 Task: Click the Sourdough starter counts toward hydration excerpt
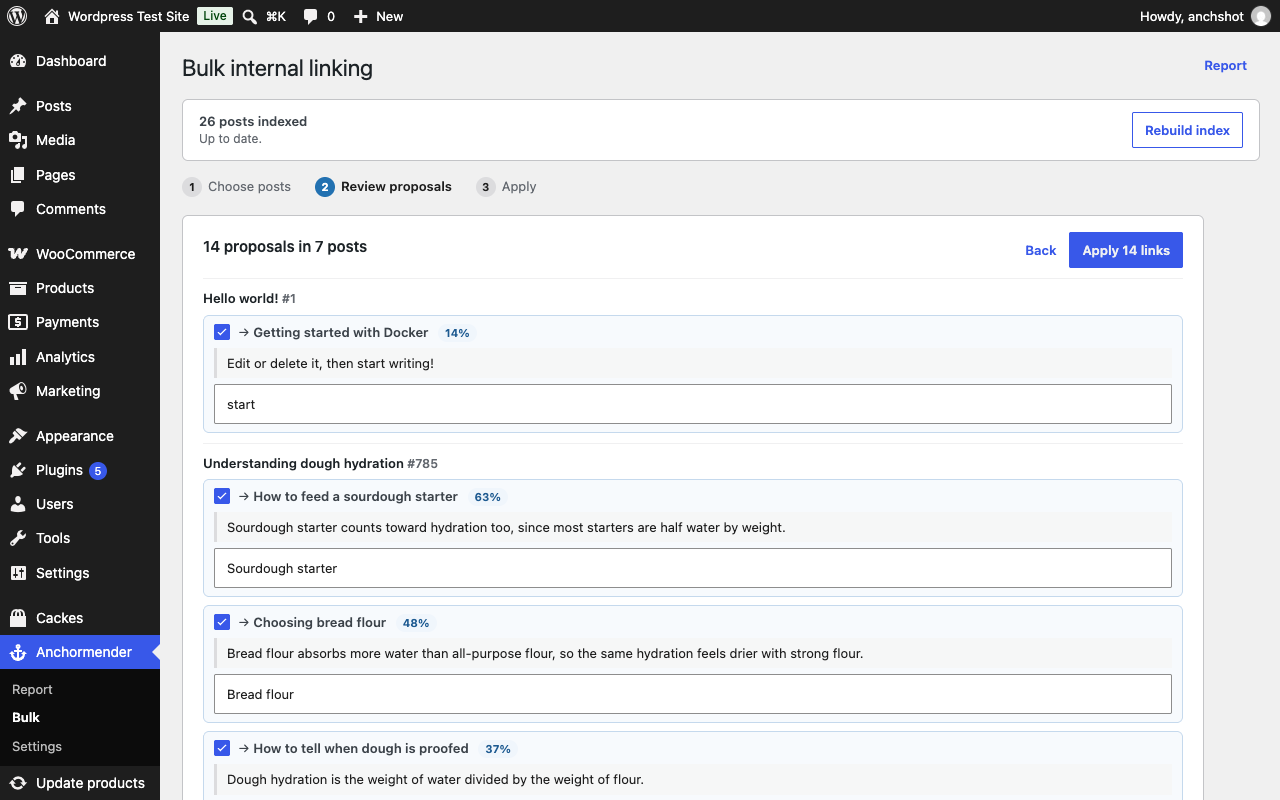click(506, 527)
